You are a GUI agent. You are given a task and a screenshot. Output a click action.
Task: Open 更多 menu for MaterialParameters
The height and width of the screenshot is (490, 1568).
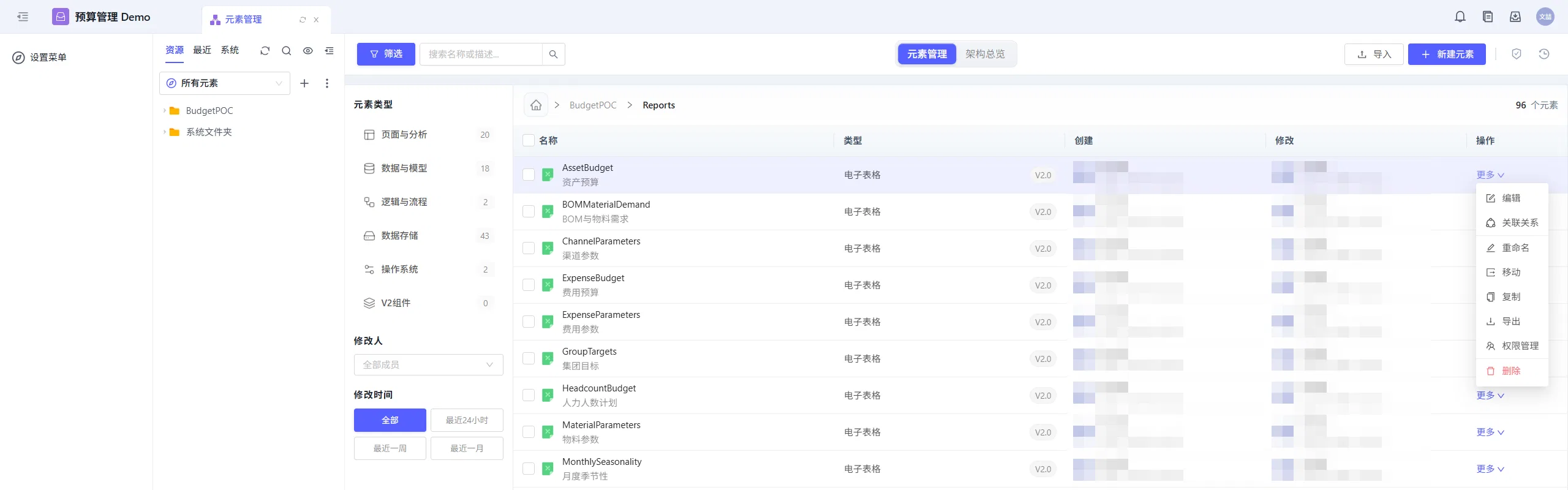1490,432
